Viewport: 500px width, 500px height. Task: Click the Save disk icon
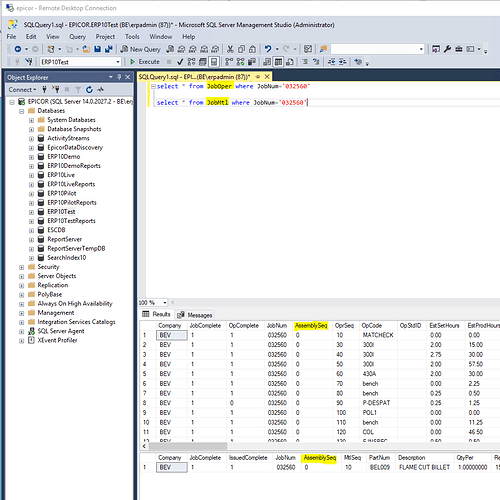97,49
